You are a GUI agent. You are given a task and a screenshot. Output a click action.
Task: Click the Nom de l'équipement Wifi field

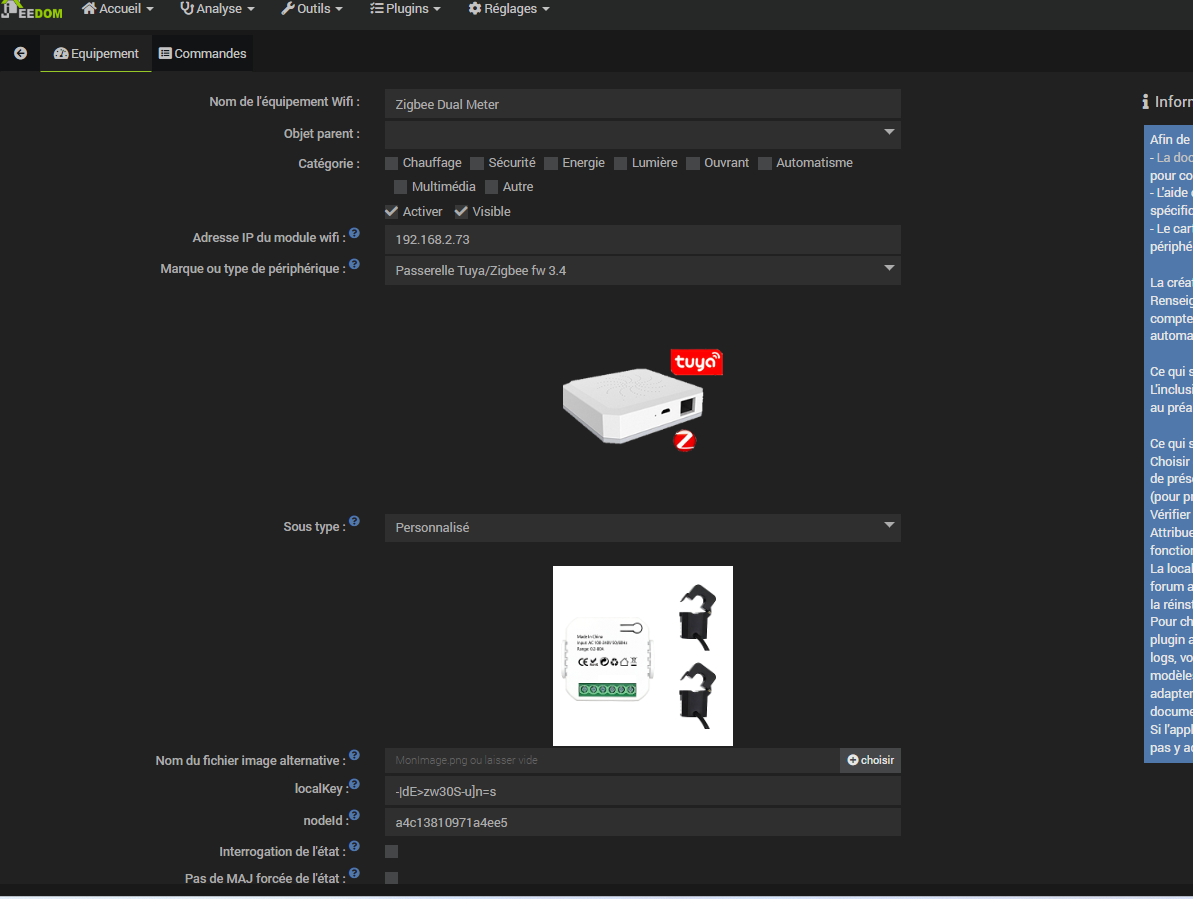click(643, 104)
